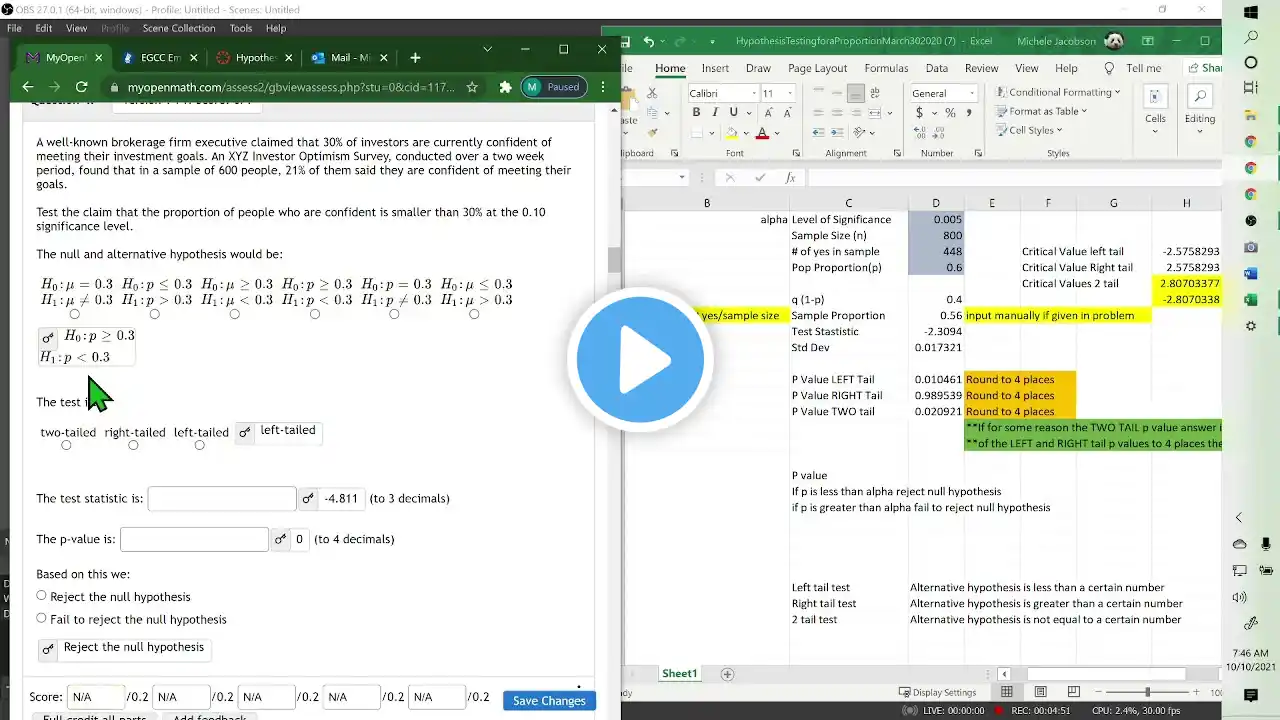1280x720 pixels.
Task: Click the red Font Color A icon
Action: [x=762, y=133]
